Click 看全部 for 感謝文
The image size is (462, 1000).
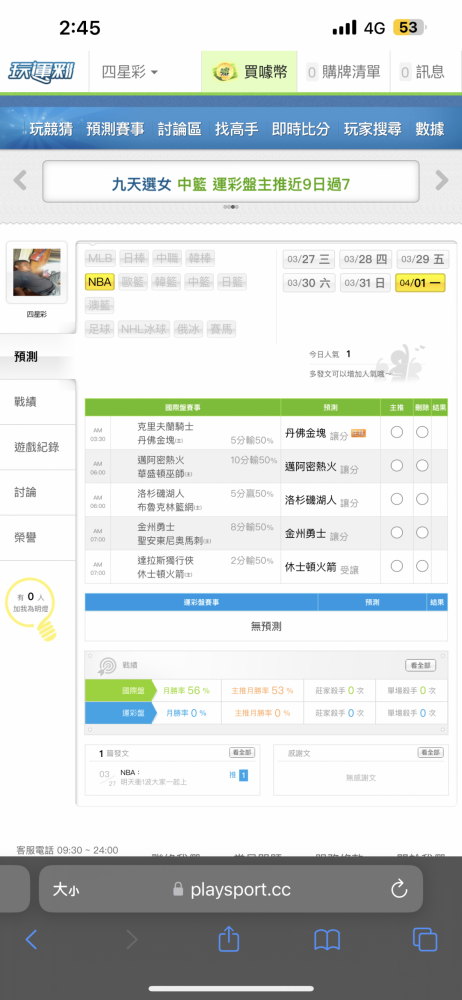click(431, 753)
